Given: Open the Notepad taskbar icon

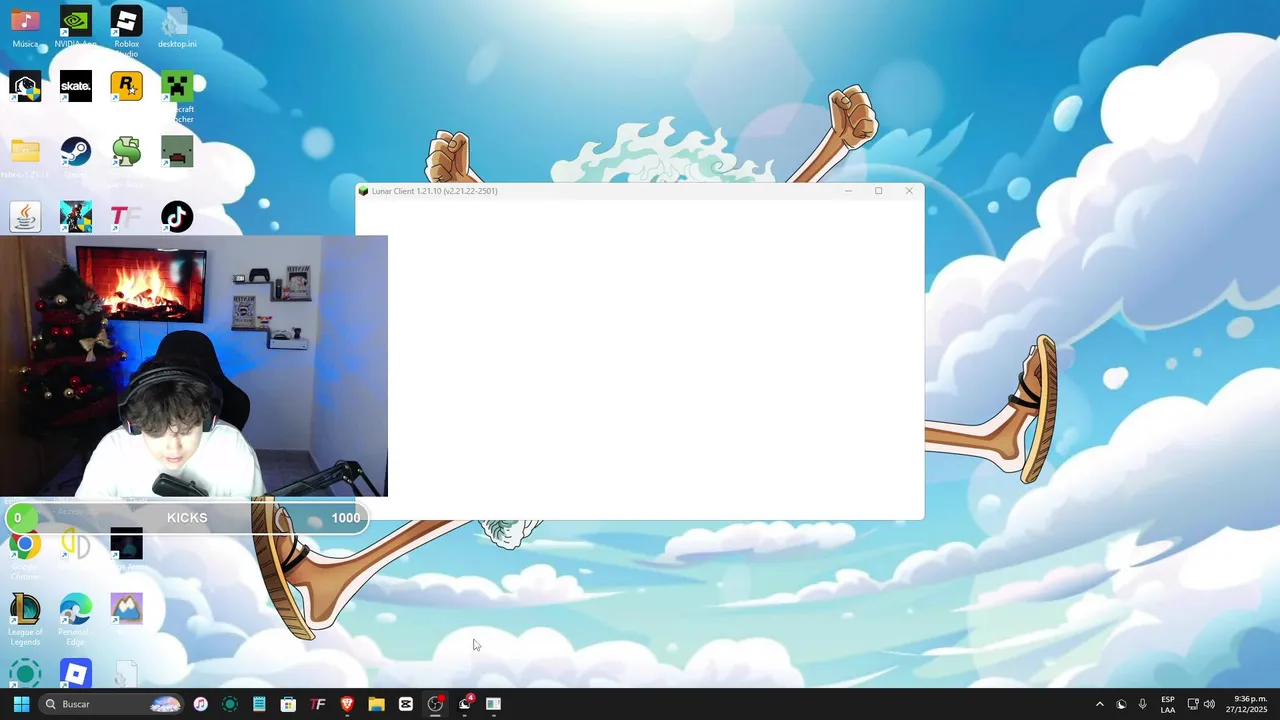Looking at the screenshot, I should (x=259, y=704).
